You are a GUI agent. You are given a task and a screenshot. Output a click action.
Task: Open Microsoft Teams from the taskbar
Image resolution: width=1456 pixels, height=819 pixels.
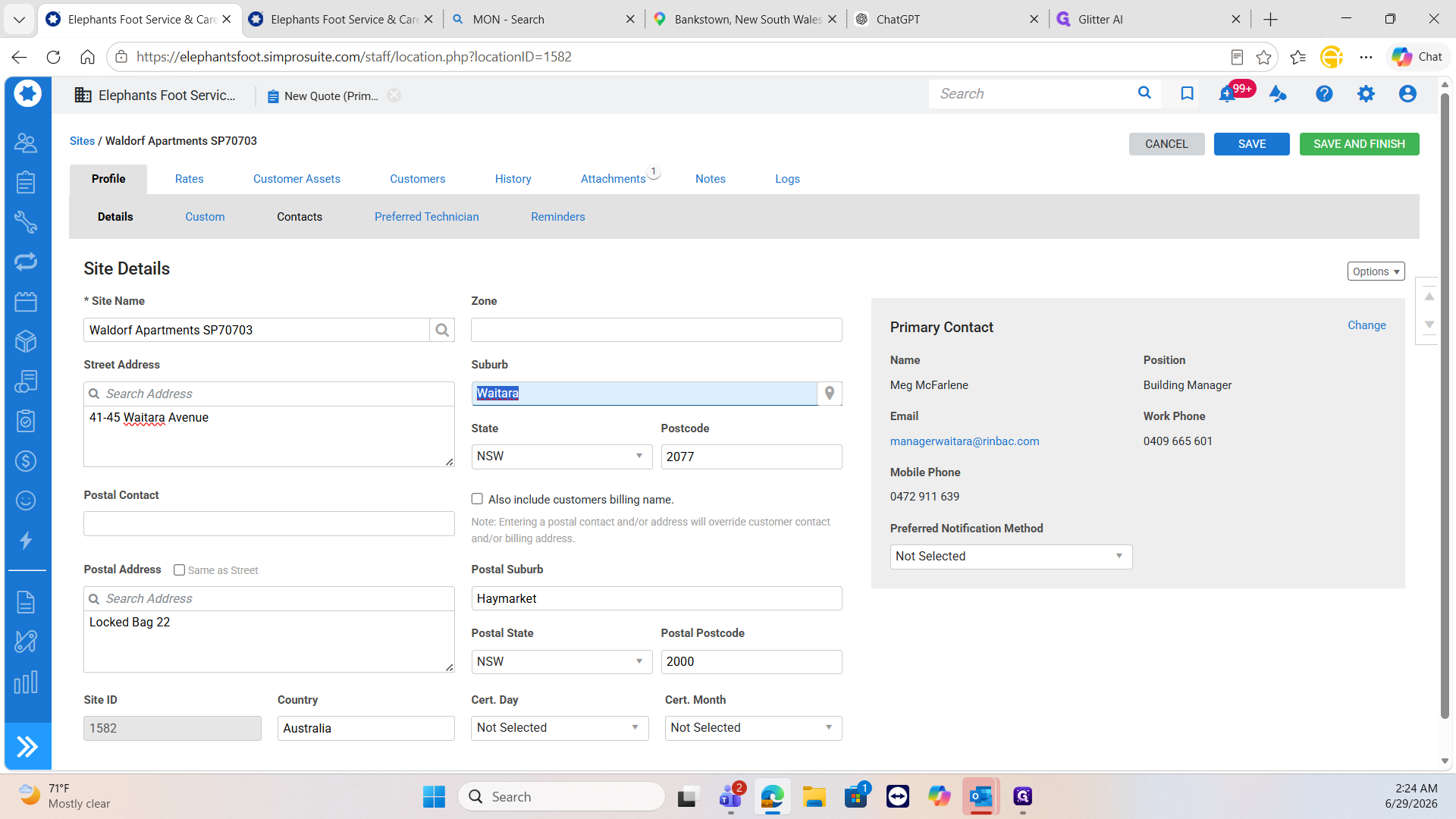(730, 797)
